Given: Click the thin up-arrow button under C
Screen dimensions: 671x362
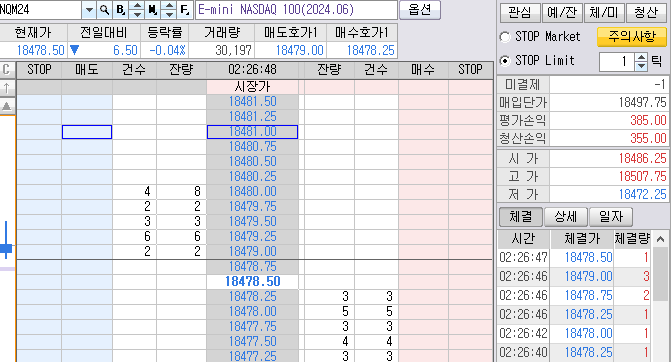Looking at the screenshot, I should [6, 88].
